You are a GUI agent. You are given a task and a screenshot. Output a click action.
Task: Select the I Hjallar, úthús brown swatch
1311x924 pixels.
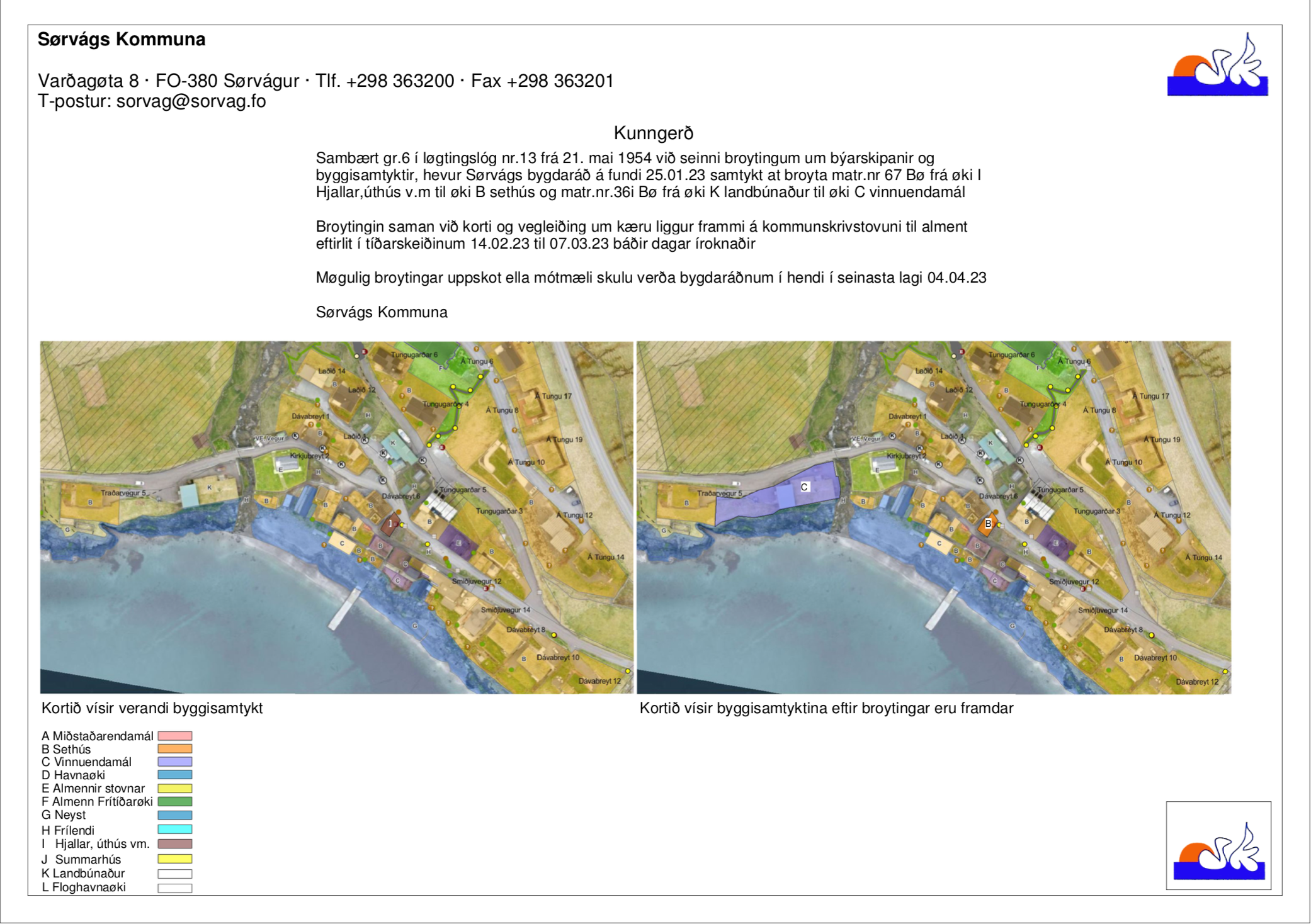click(x=175, y=843)
